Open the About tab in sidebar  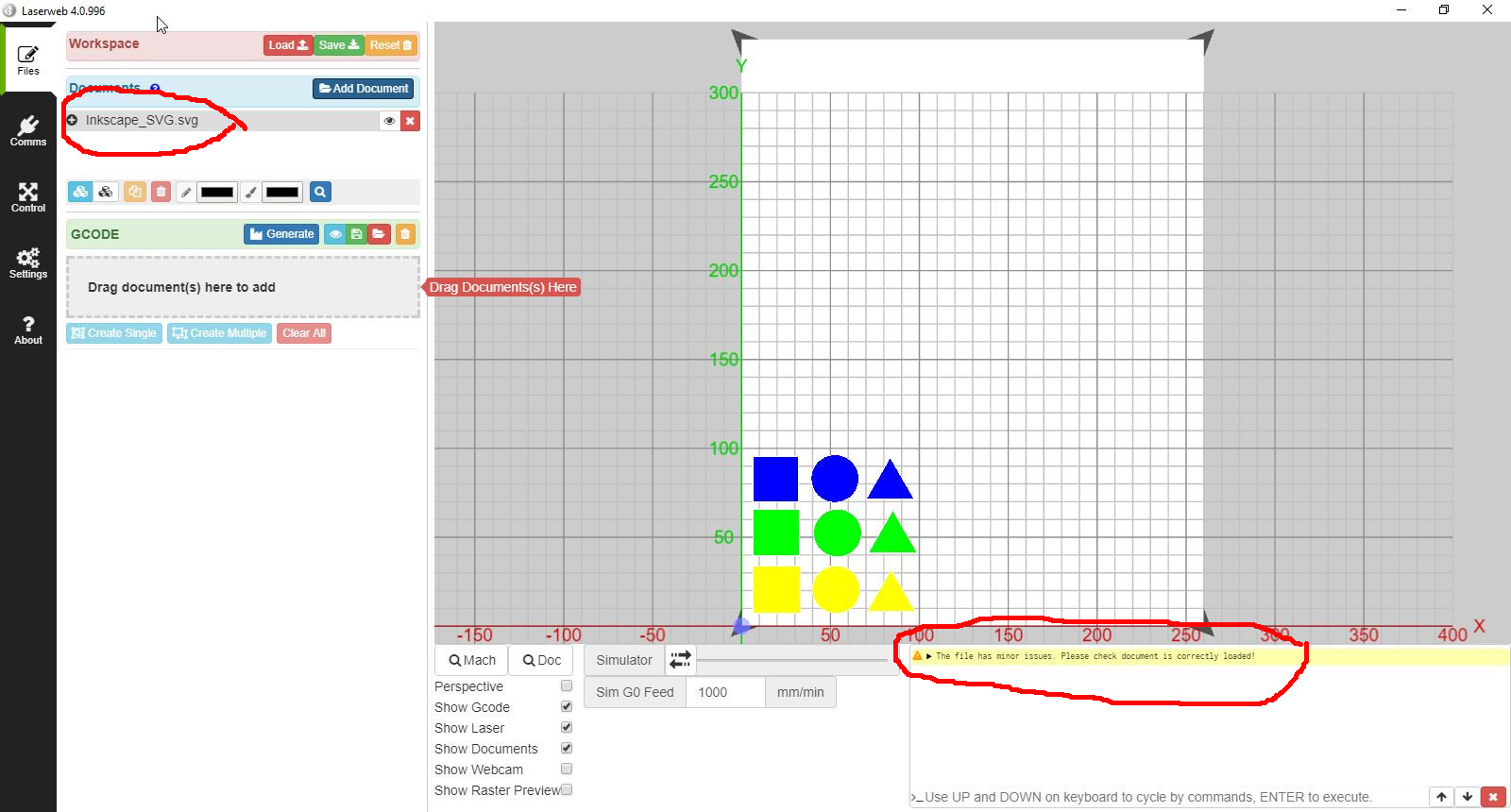click(x=28, y=330)
